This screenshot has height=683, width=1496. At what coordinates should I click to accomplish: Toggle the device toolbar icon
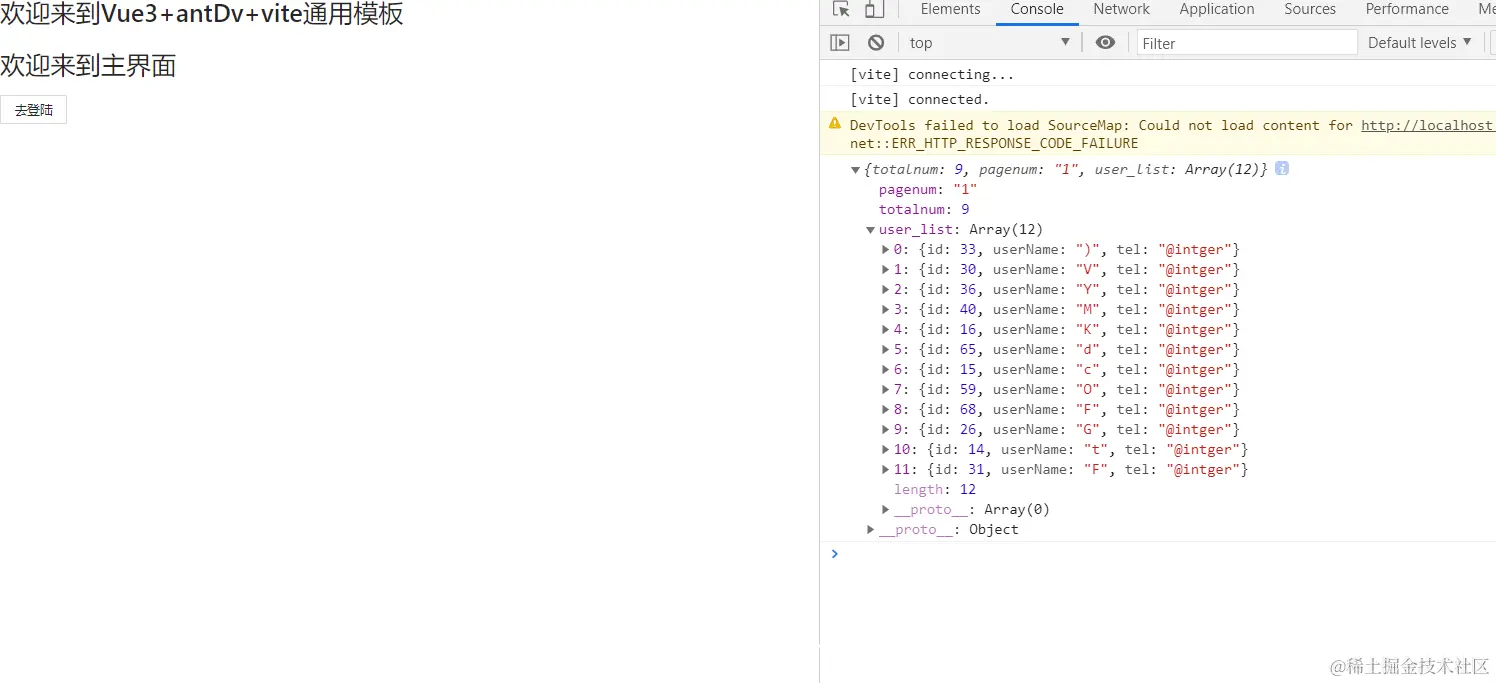coord(874,9)
